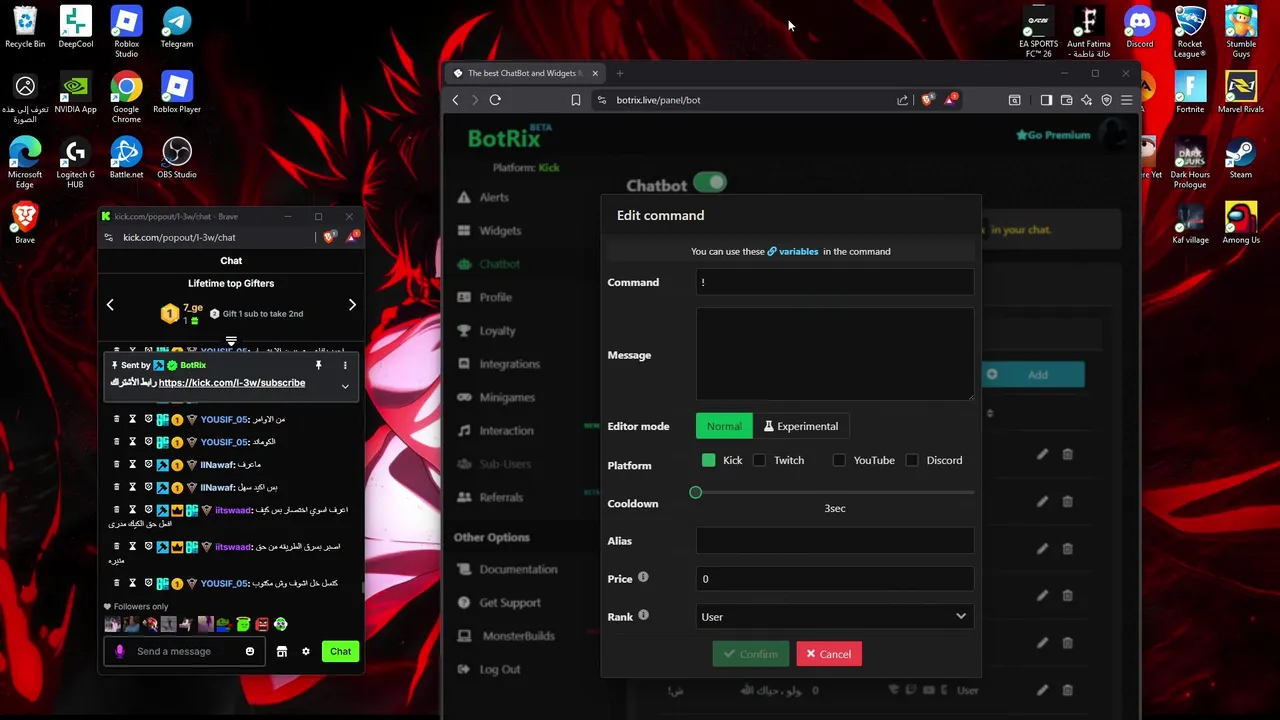Open Brave Shields icon in BotRix window
This screenshot has width=1280, height=720.
[x=926, y=100]
